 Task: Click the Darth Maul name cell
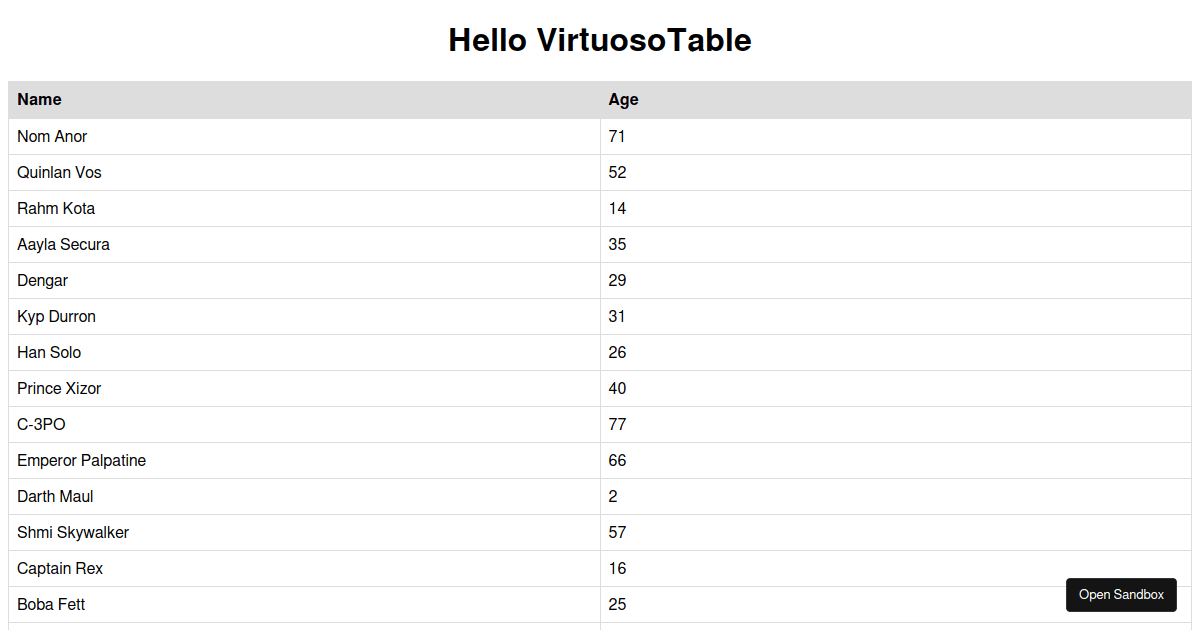click(x=54, y=496)
